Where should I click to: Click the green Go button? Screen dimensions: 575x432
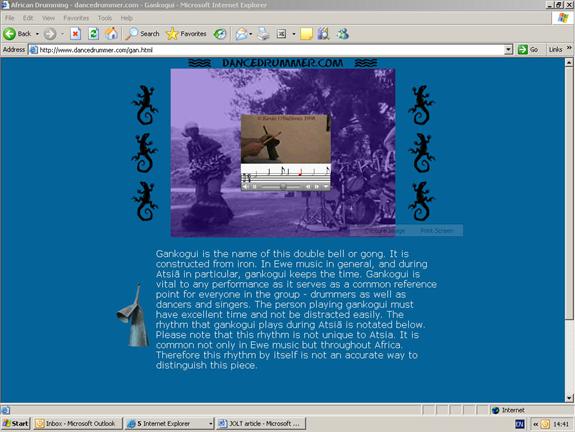(528, 50)
